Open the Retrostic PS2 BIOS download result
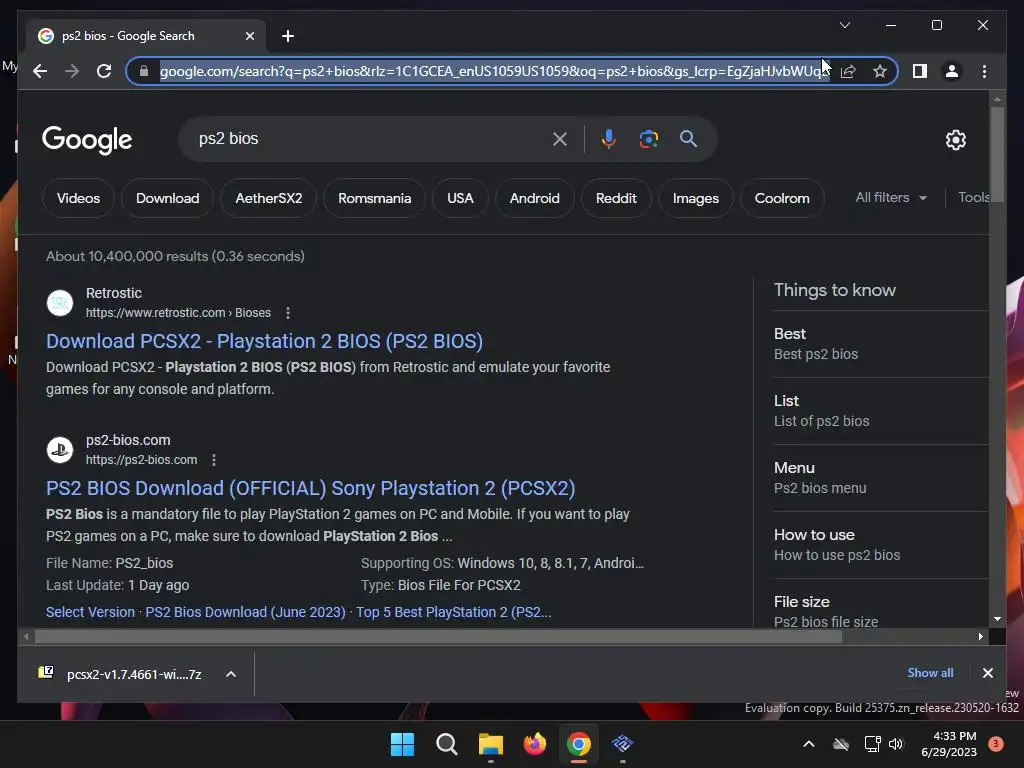1024x768 pixels. (x=264, y=341)
